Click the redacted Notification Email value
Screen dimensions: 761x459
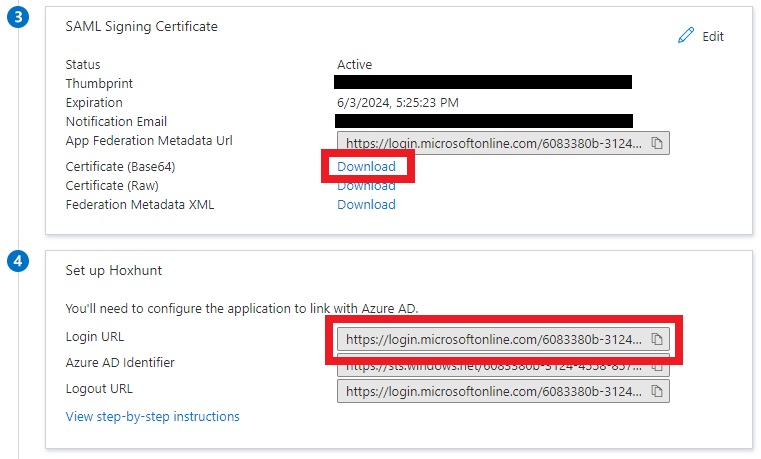(483, 121)
